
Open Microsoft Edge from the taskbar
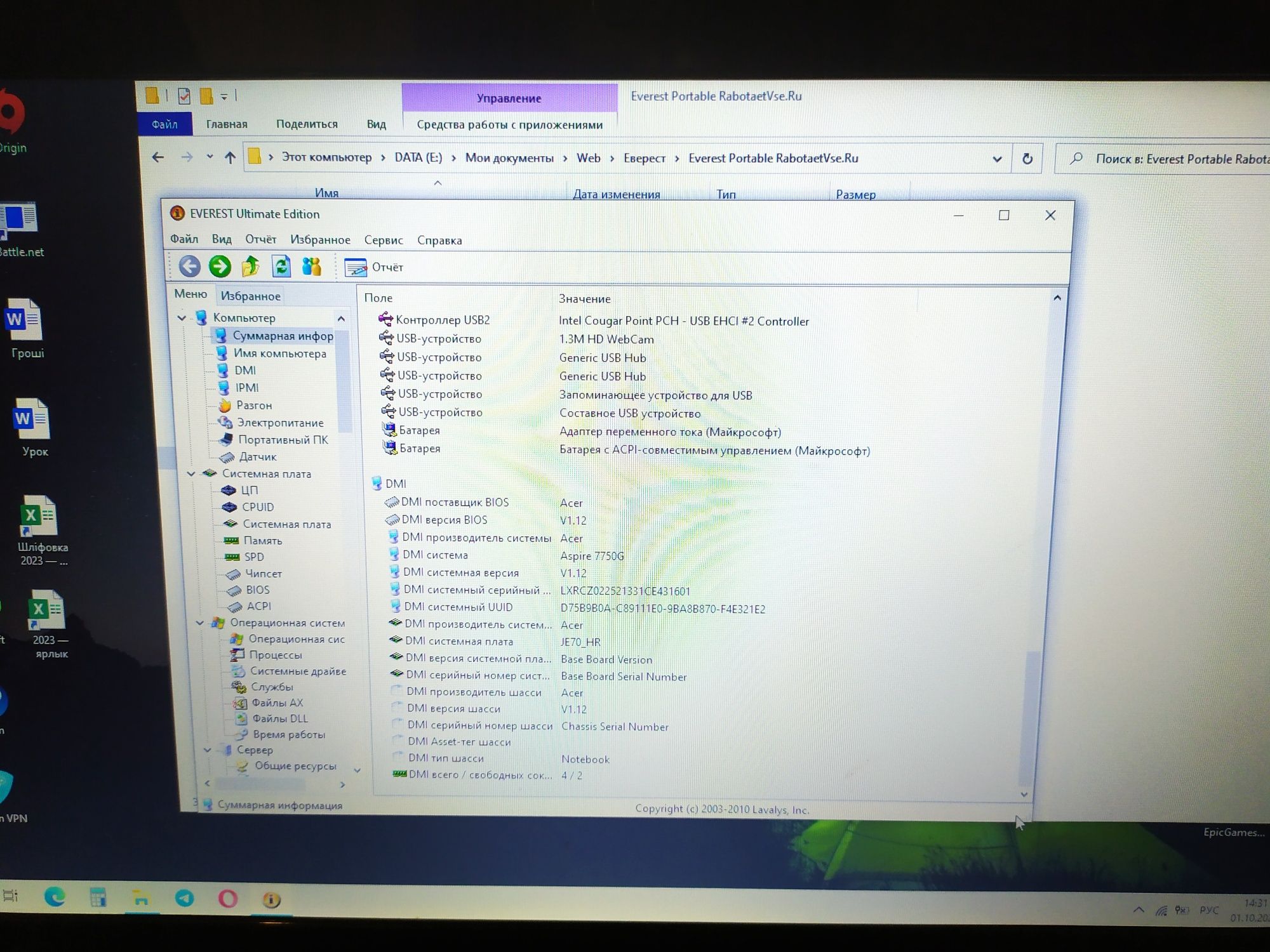pyautogui.click(x=55, y=896)
